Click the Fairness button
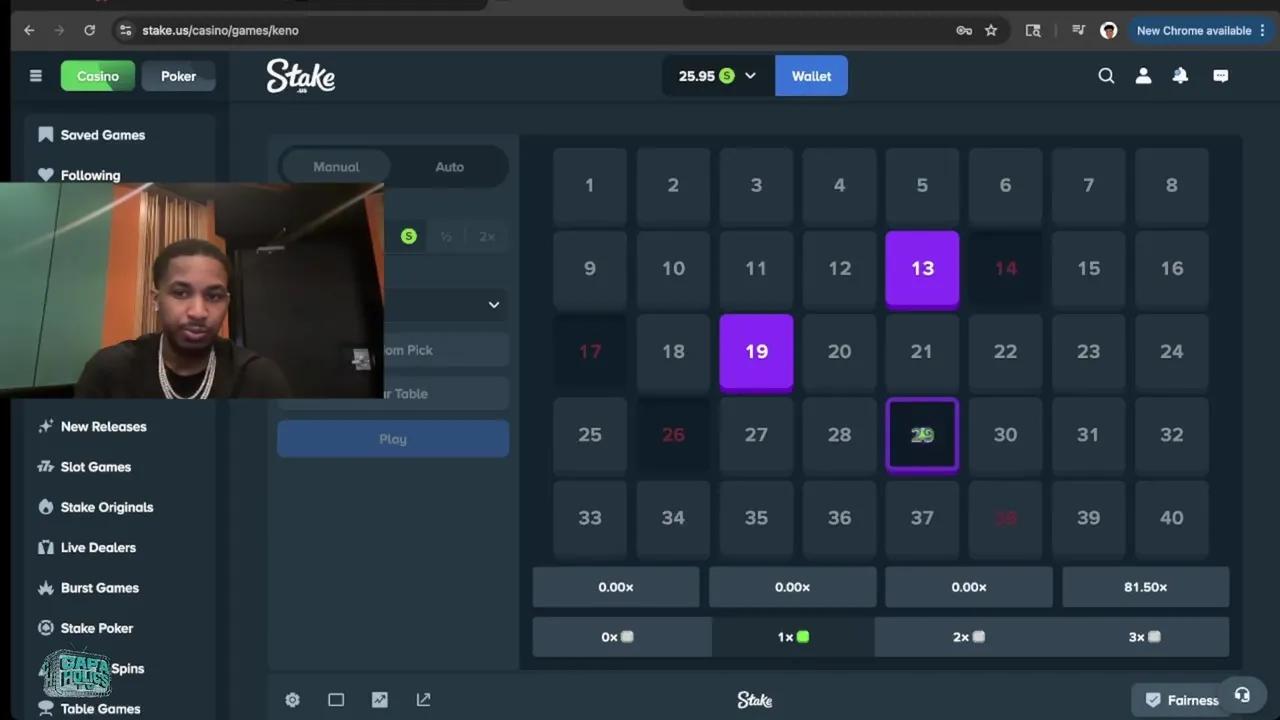 click(x=1182, y=700)
